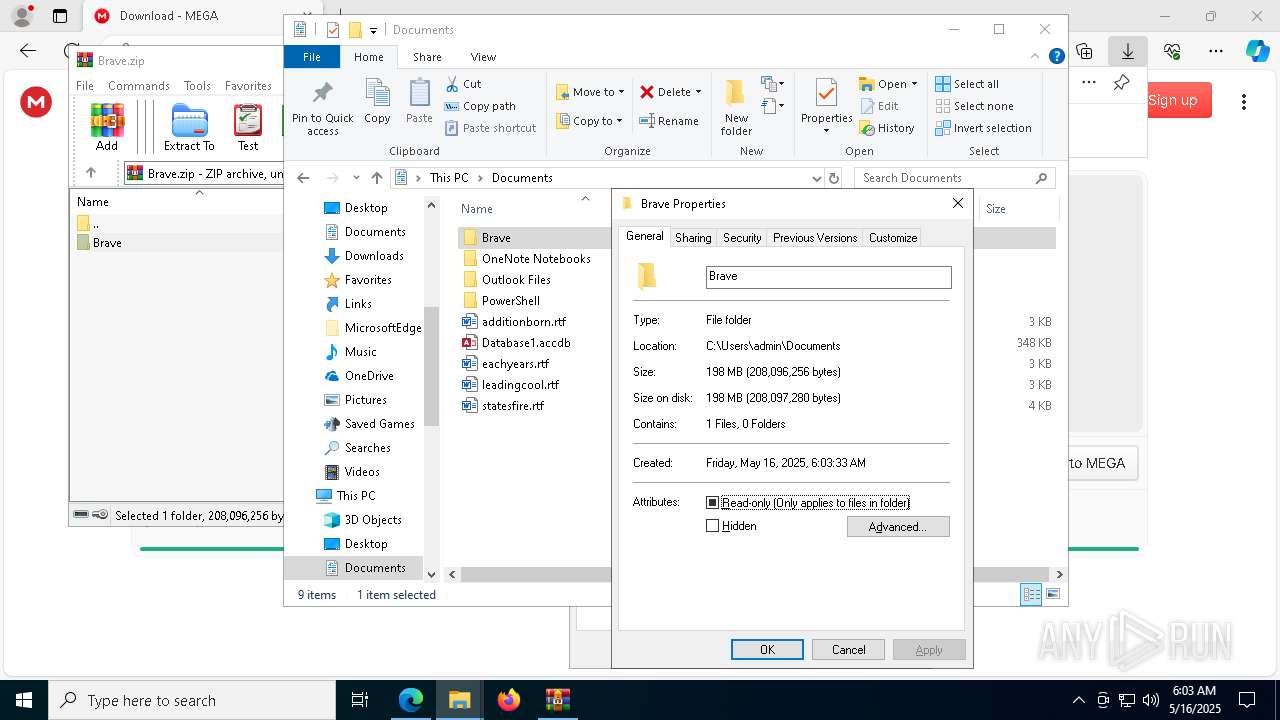1280x720 pixels.
Task: Open WinRAR Commands menu
Action: tap(139, 86)
